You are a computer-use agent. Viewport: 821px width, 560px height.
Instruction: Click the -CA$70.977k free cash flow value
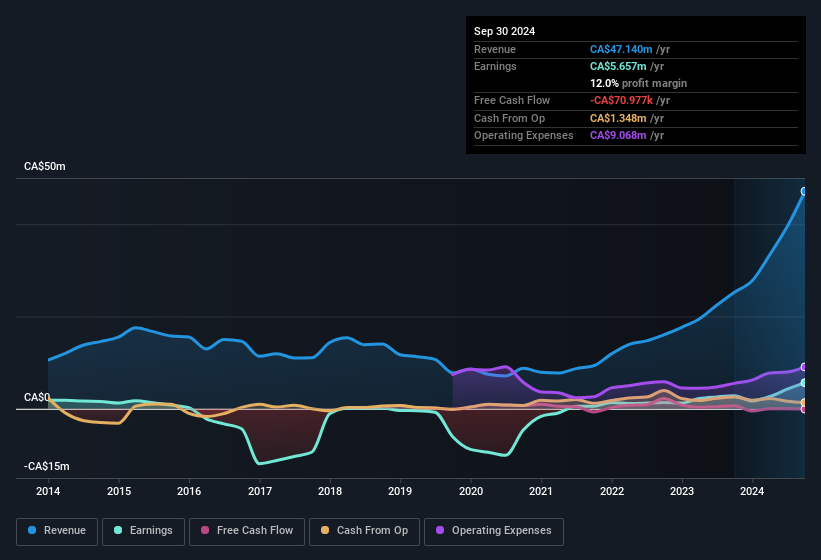click(x=622, y=100)
